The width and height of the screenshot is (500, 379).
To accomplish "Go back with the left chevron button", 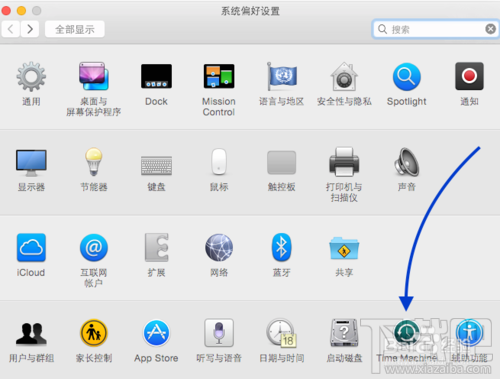I will (11, 29).
